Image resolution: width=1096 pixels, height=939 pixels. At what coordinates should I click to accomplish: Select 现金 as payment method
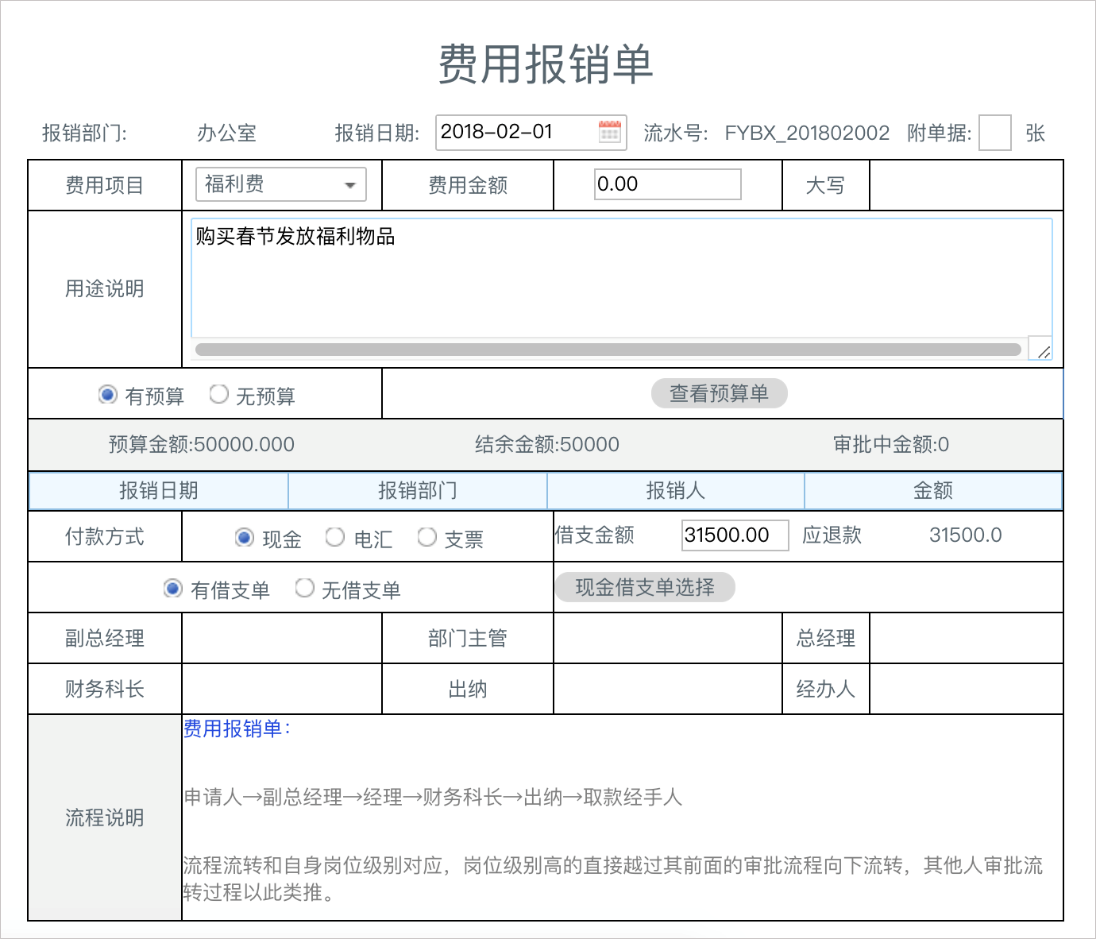click(x=243, y=537)
